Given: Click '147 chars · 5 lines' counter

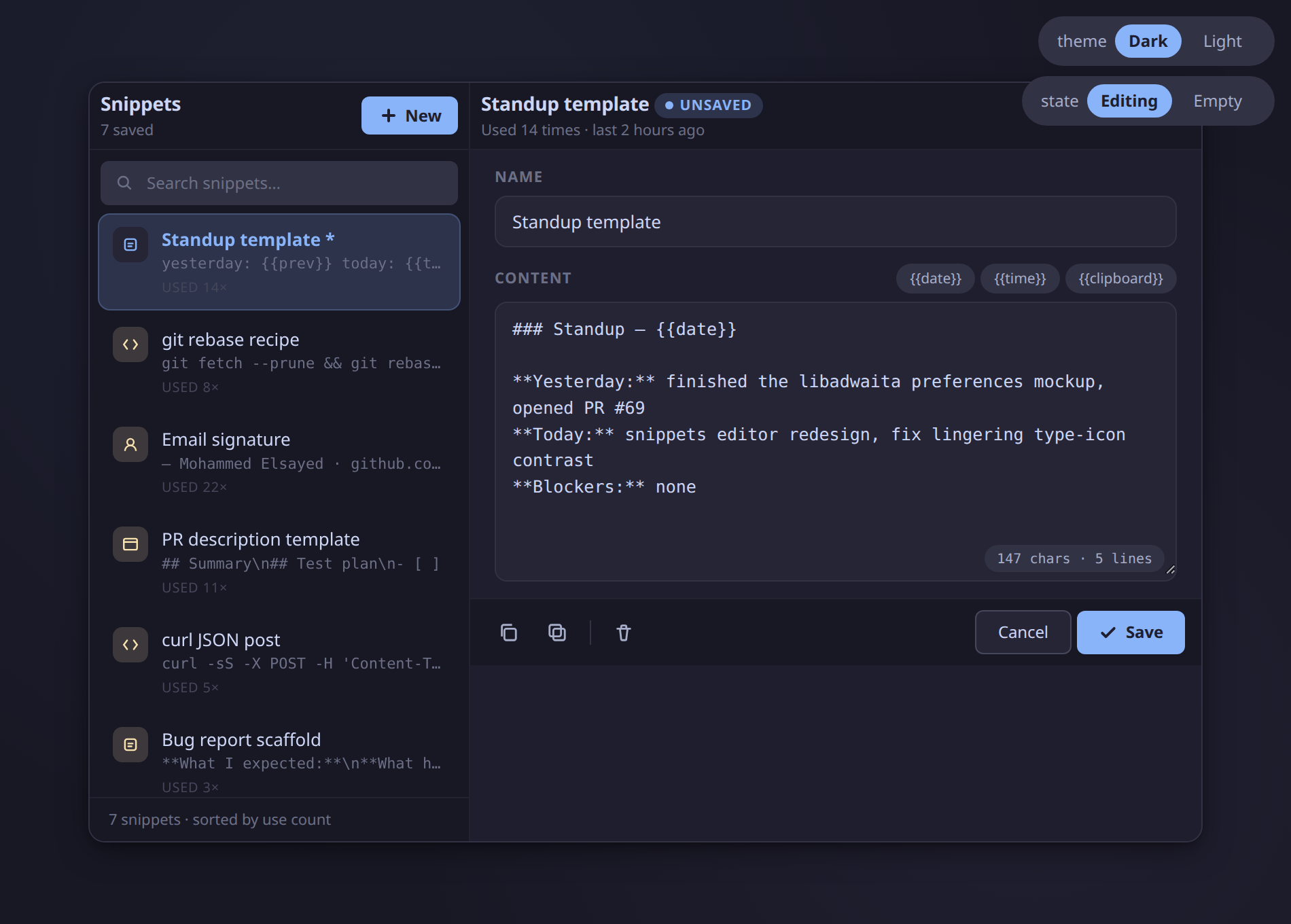Looking at the screenshot, I should click(1074, 558).
